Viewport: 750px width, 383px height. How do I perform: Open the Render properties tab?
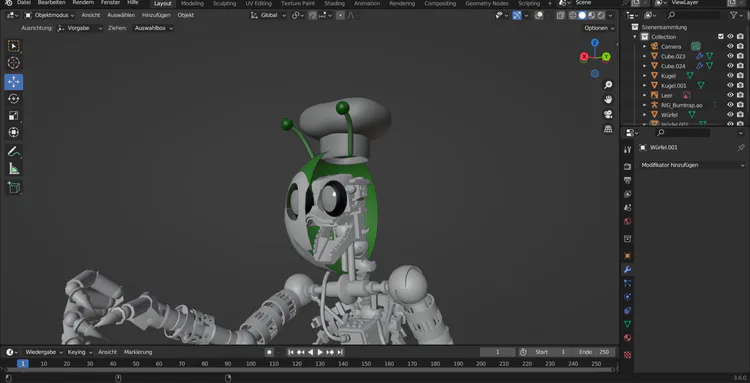click(628, 166)
